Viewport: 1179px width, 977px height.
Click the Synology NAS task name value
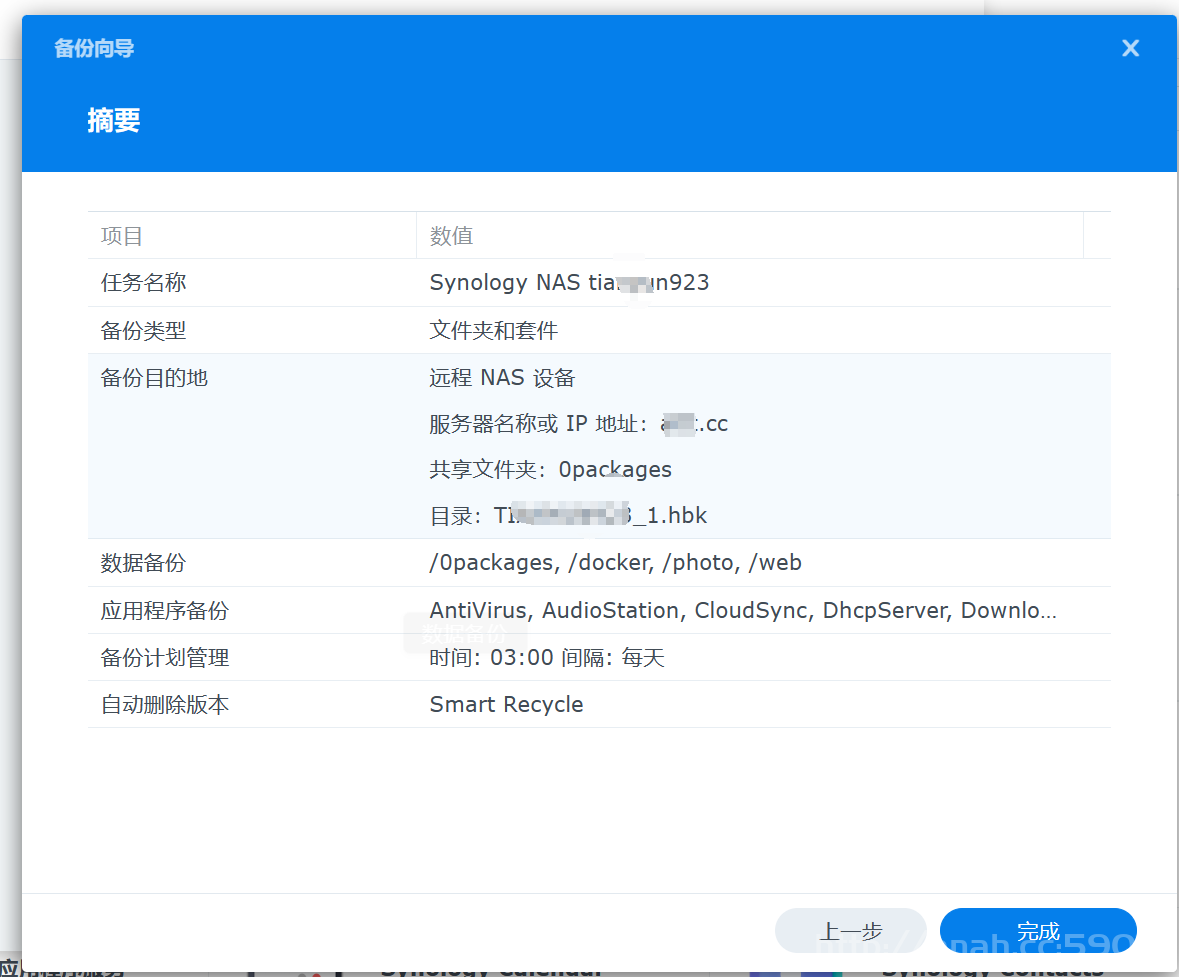[x=569, y=283]
